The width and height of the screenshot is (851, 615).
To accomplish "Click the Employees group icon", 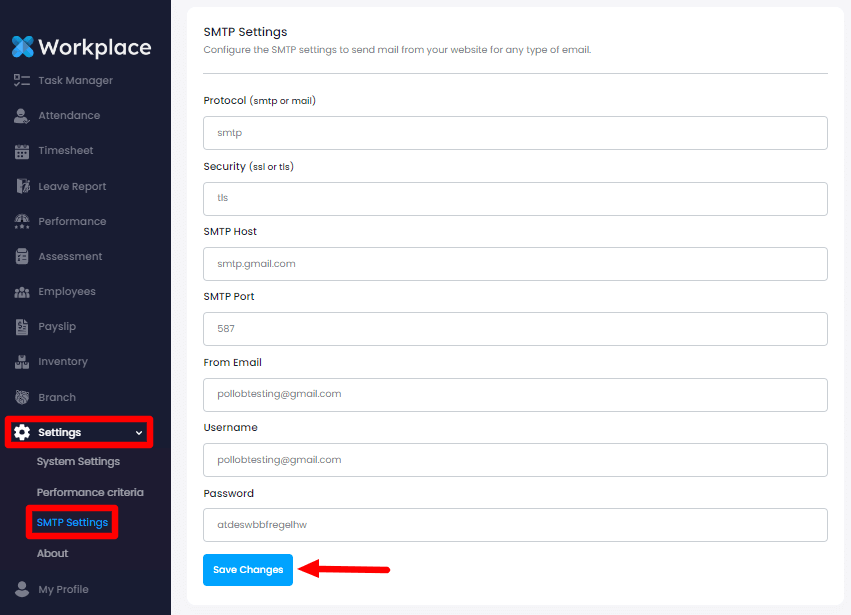I will click(22, 292).
